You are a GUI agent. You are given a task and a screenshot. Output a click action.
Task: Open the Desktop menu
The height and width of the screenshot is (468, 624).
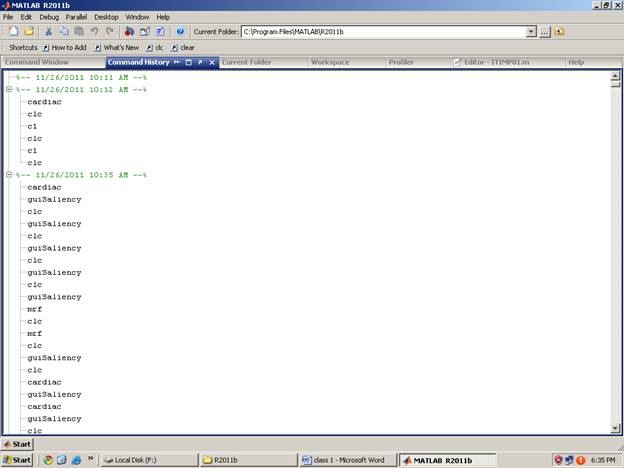(x=106, y=17)
